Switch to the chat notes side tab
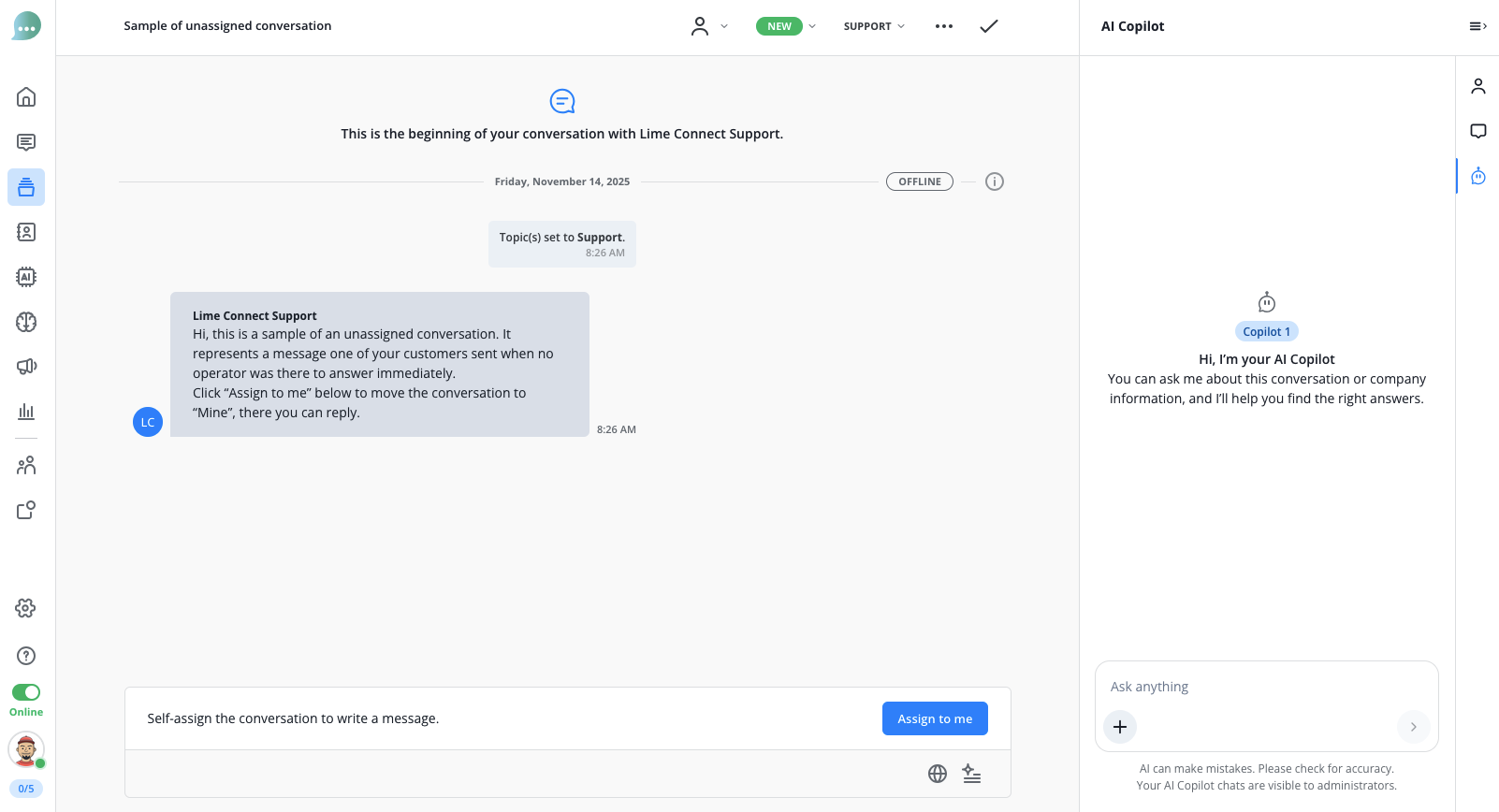 [x=1478, y=131]
